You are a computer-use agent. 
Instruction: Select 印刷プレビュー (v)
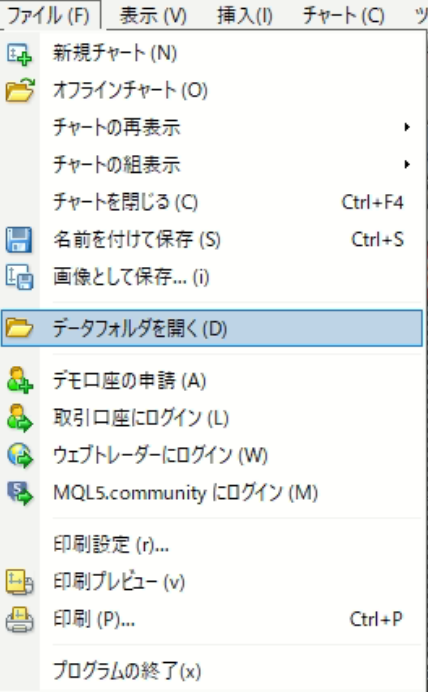point(119,582)
